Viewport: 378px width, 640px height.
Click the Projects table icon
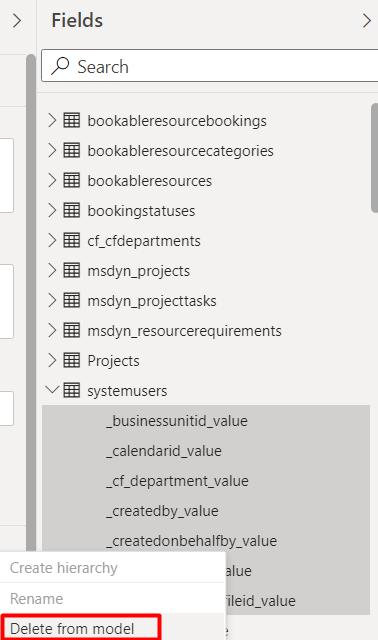click(x=71, y=360)
